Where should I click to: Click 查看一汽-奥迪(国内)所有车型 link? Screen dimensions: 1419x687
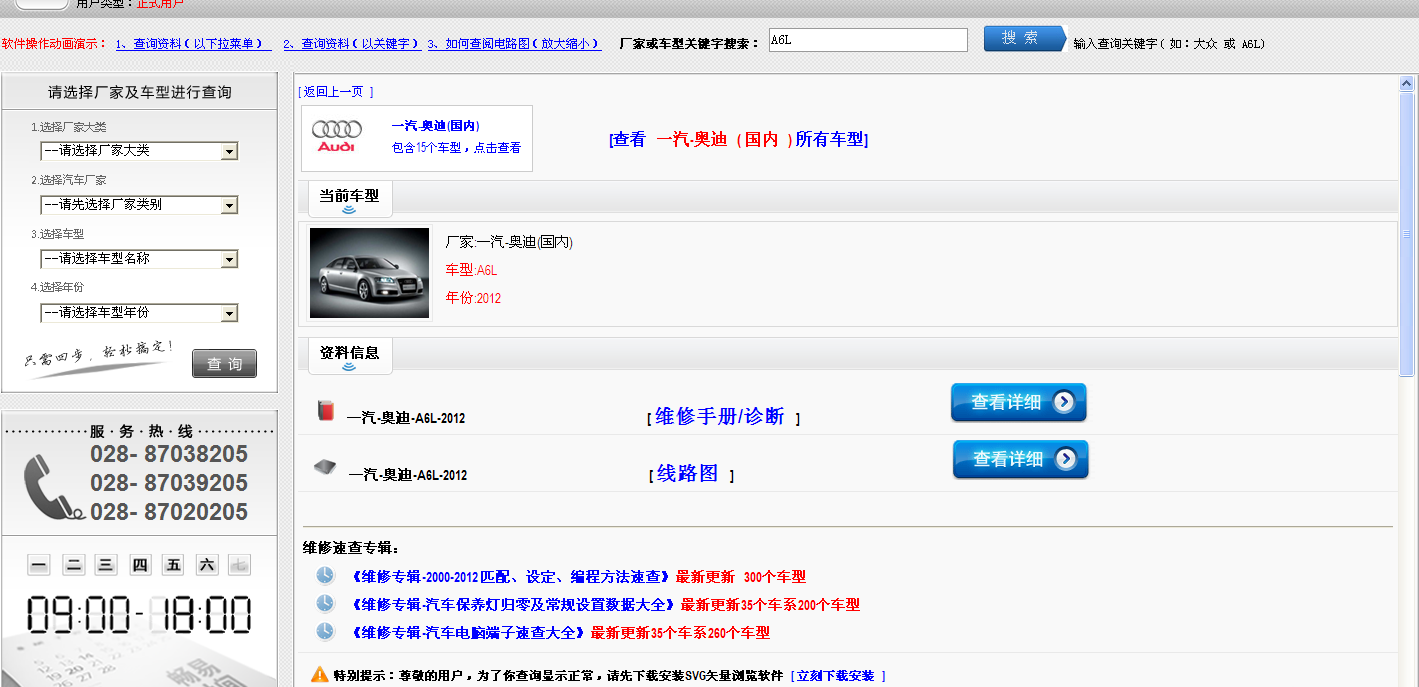pos(738,140)
